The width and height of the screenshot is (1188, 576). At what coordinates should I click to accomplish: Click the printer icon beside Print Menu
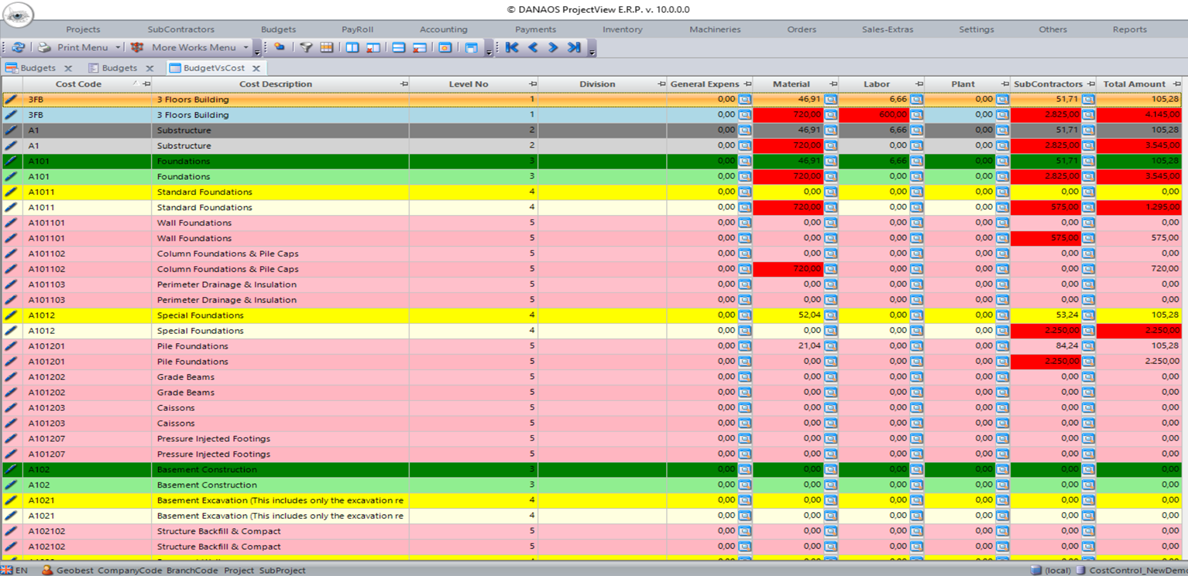44,47
